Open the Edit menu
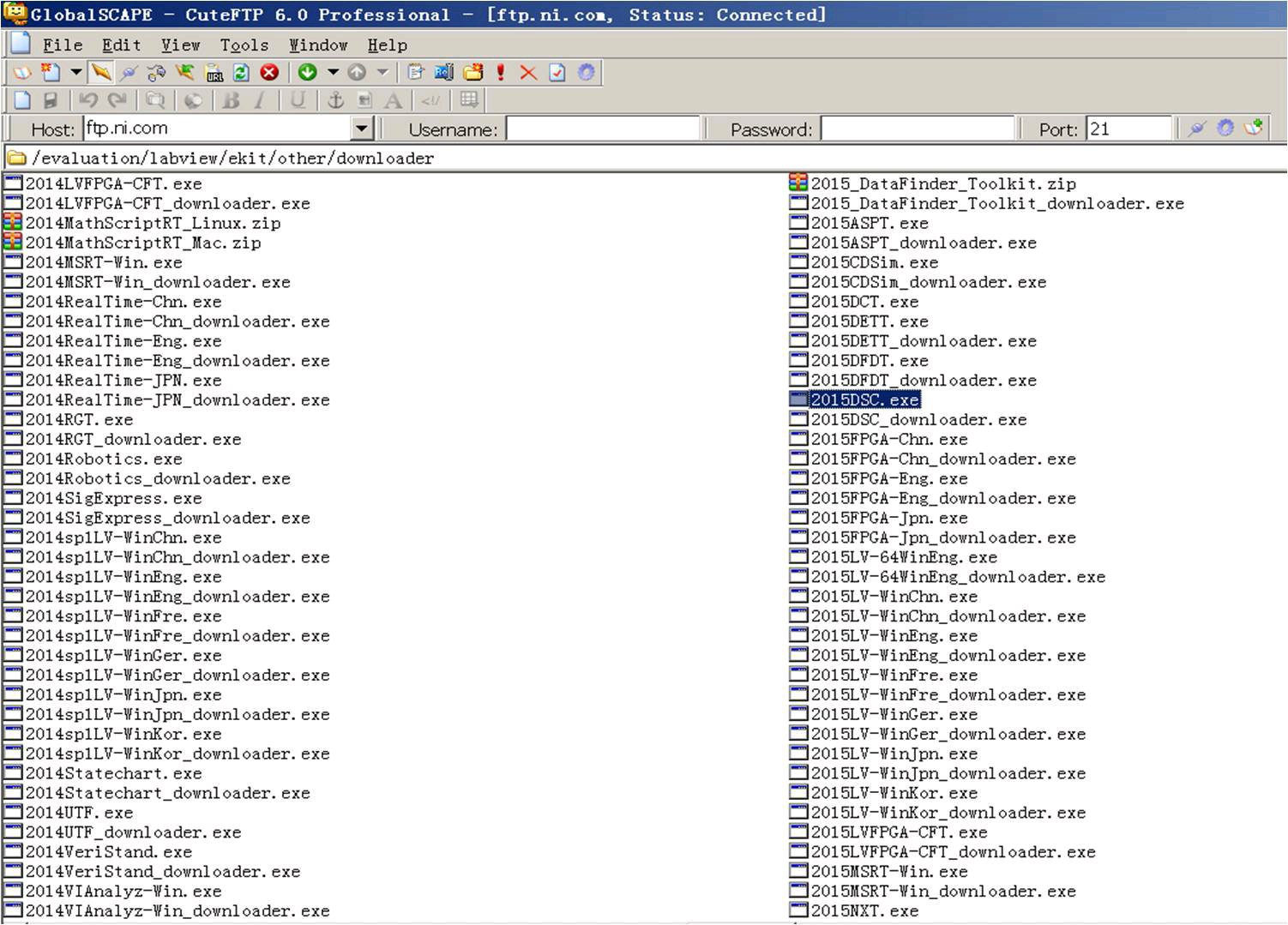The width and height of the screenshot is (1288, 925). (121, 45)
